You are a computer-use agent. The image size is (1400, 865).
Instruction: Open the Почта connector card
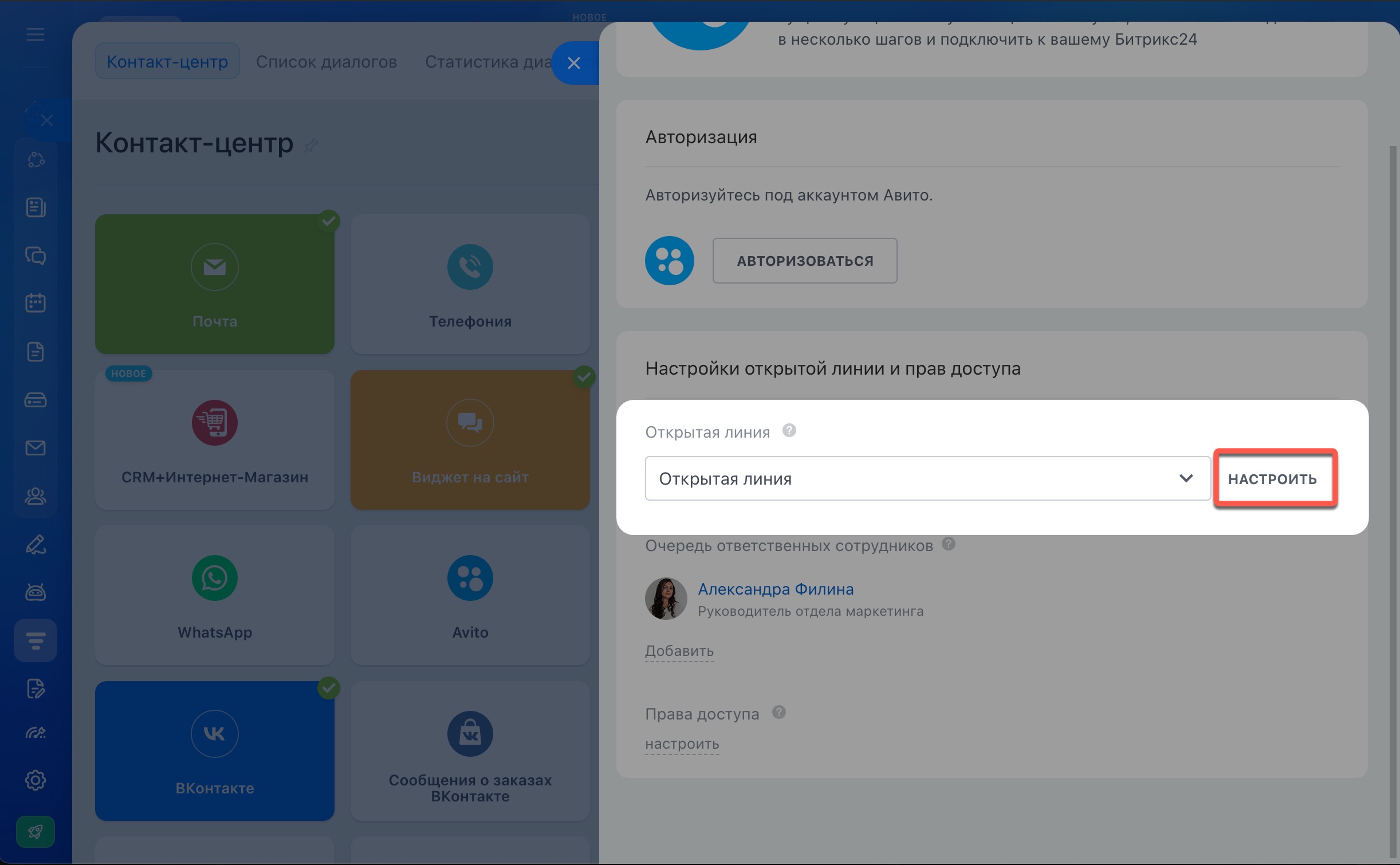coord(215,284)
